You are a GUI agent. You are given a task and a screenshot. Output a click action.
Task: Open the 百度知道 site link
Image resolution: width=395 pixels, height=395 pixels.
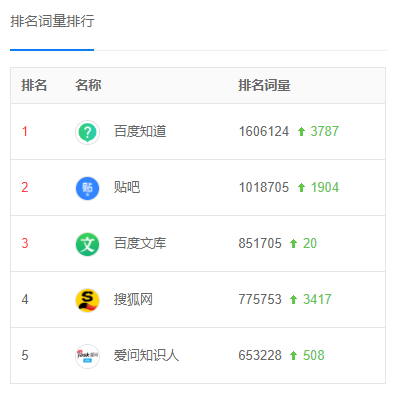[x=140, y=131]
